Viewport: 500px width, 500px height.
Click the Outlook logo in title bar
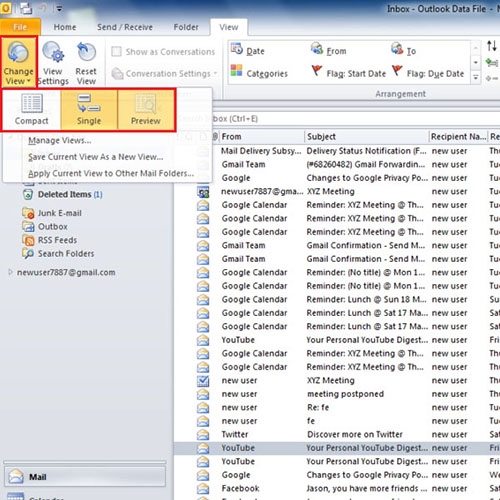pos(6,8)
